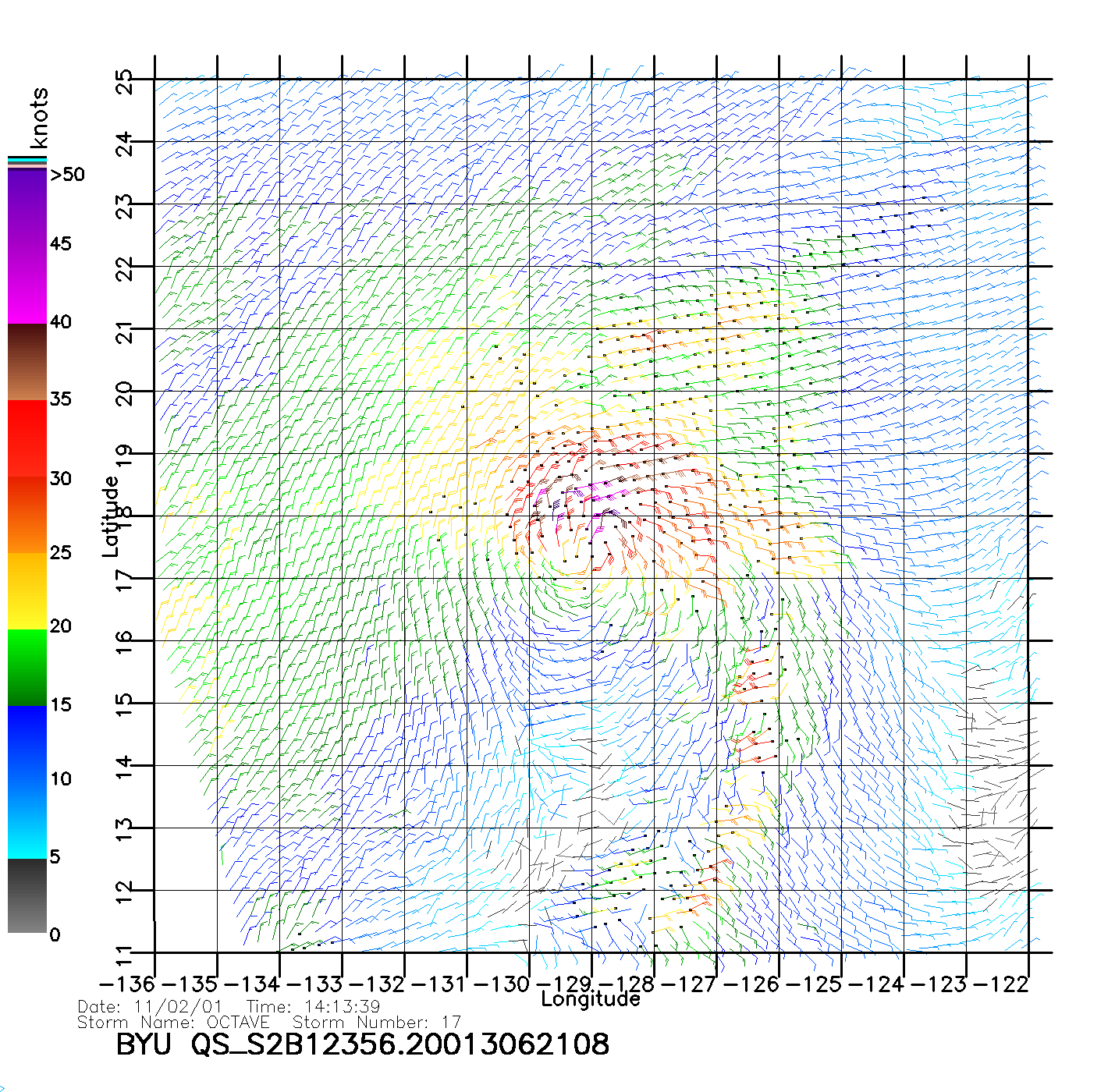1108x1092 pixels.
Task: Click the "Date: 11/02/01" text
Action: 150,1007
